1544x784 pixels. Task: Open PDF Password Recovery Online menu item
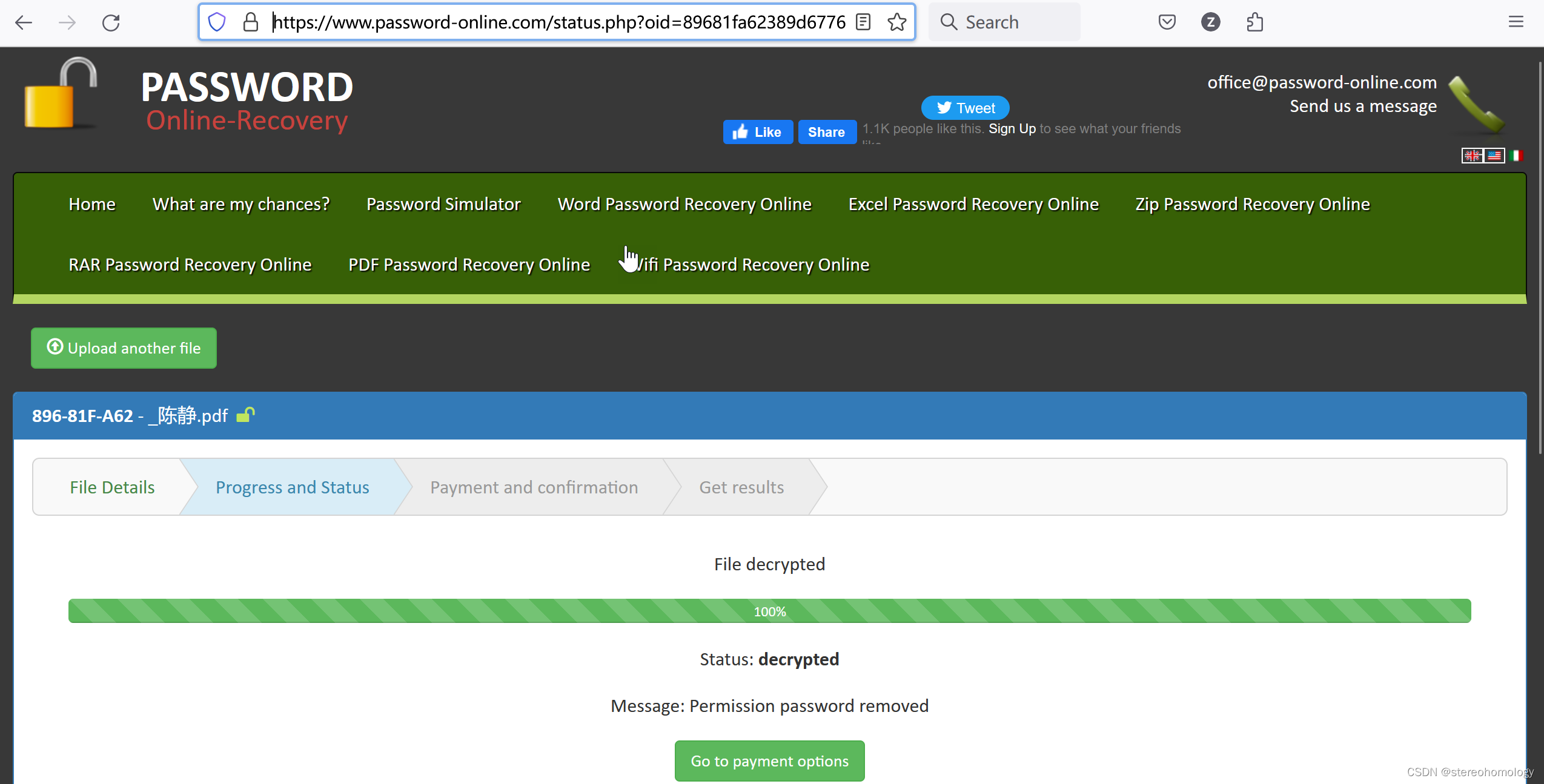tap(469, 265)
